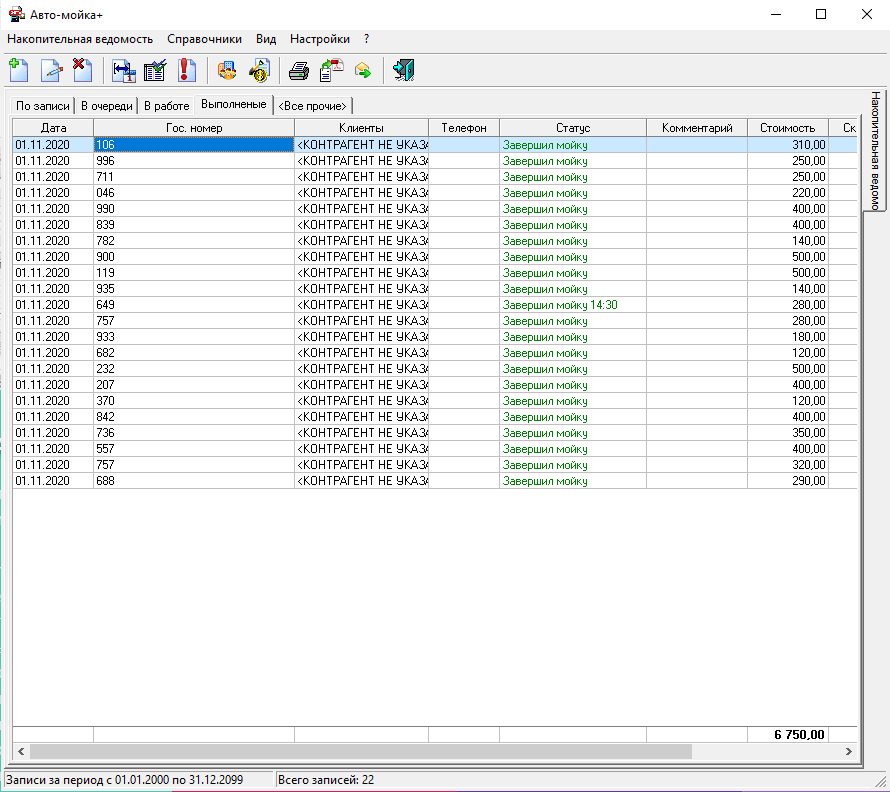Sort by the Дата column header
Image resolution: width=890 pixels, height=792 pixels.
pyautogui.click(x=53, y=128)
